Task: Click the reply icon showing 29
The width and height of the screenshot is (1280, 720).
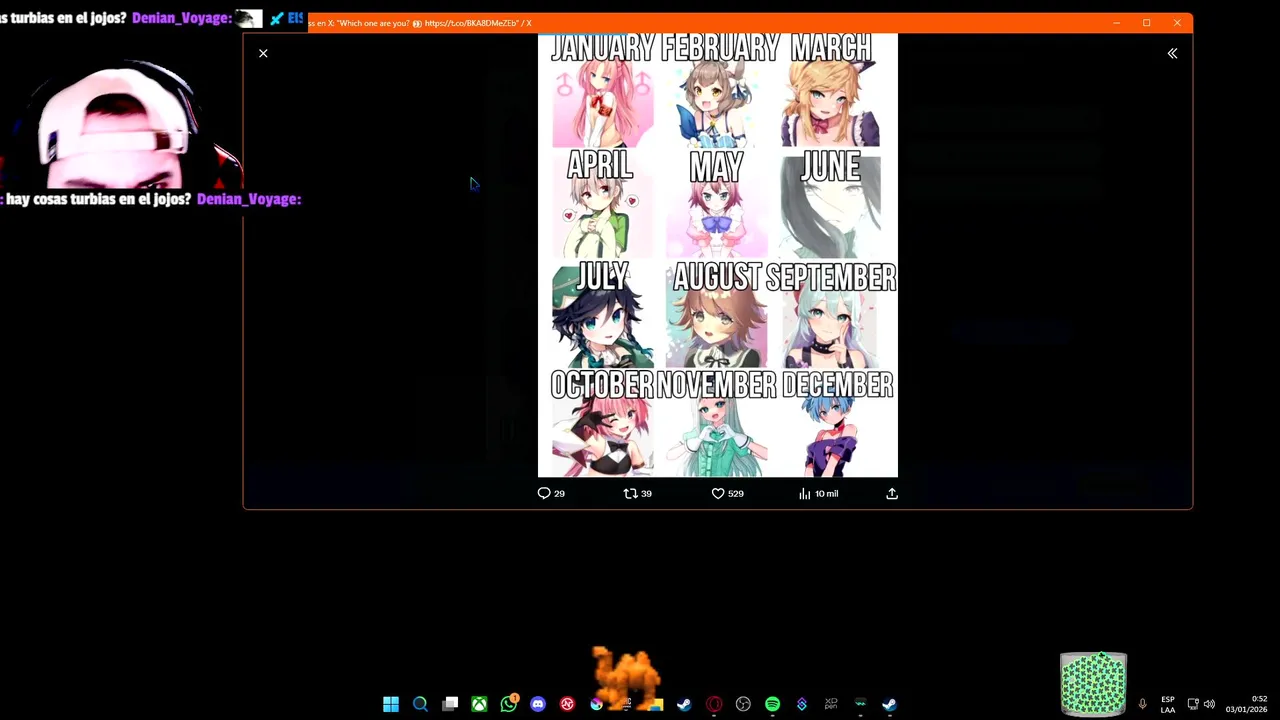Action: click(x=551, y=493)
